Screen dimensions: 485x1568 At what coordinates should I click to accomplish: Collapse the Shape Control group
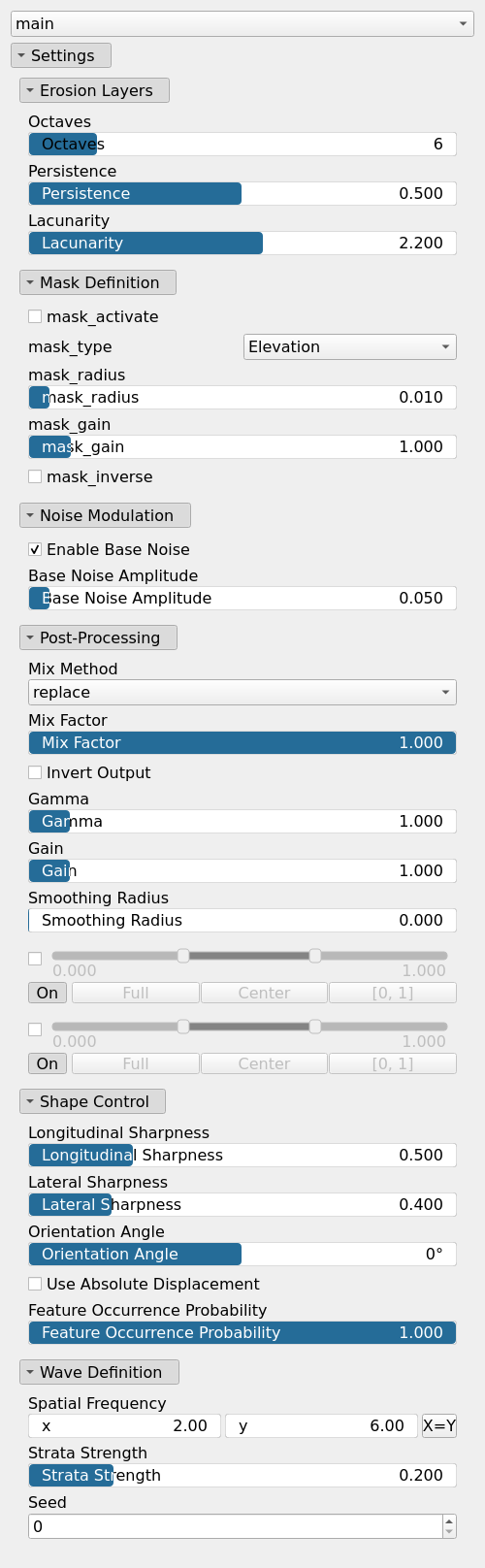point(92,1101)
